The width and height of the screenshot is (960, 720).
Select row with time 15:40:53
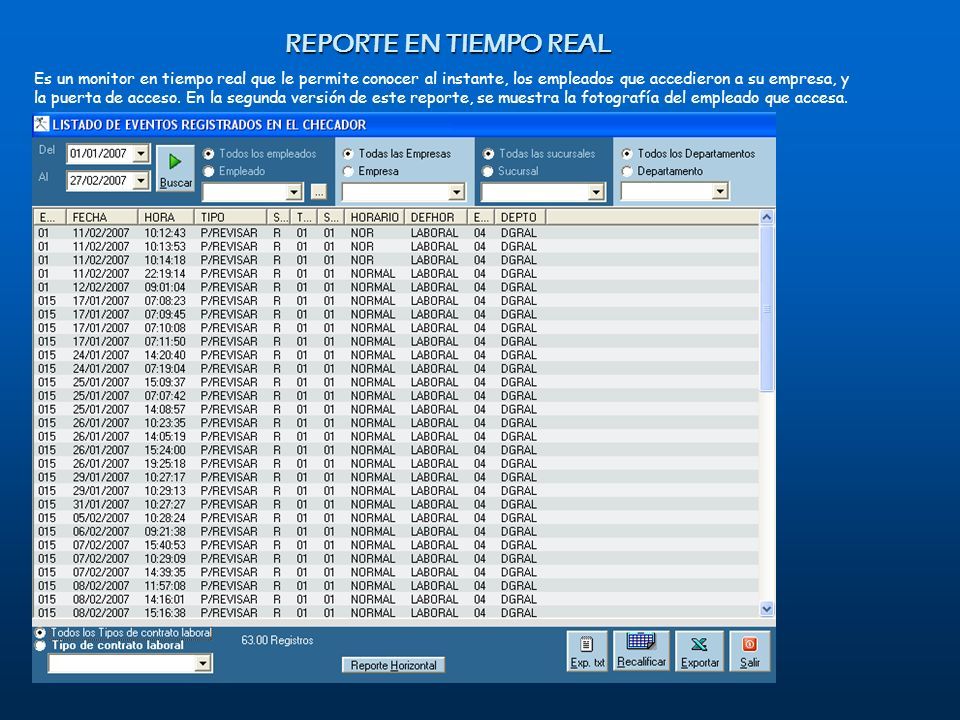(x=396, y=545)
